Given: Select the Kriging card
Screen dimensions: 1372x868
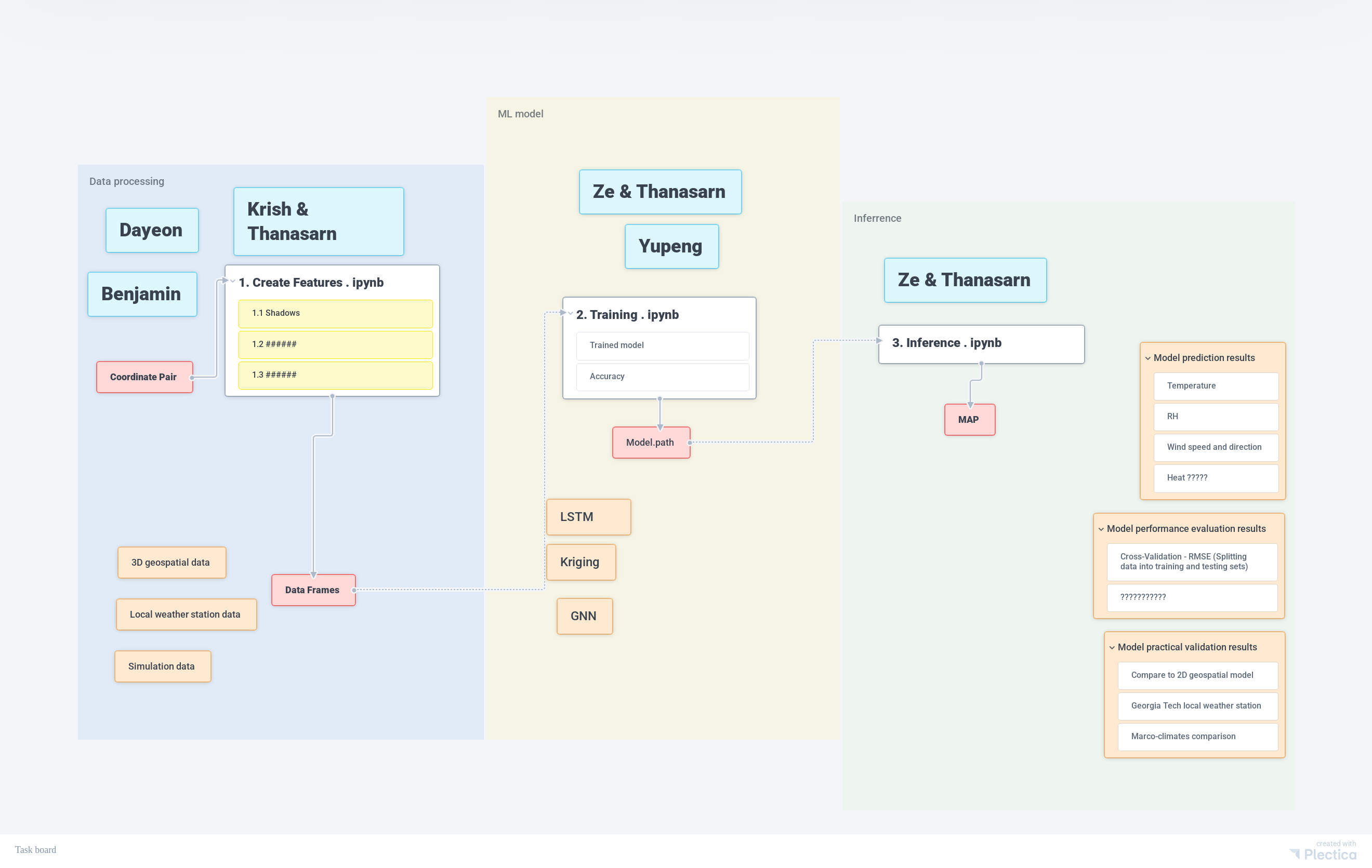Looking at the screenshot, I should [x=580, y=562].
